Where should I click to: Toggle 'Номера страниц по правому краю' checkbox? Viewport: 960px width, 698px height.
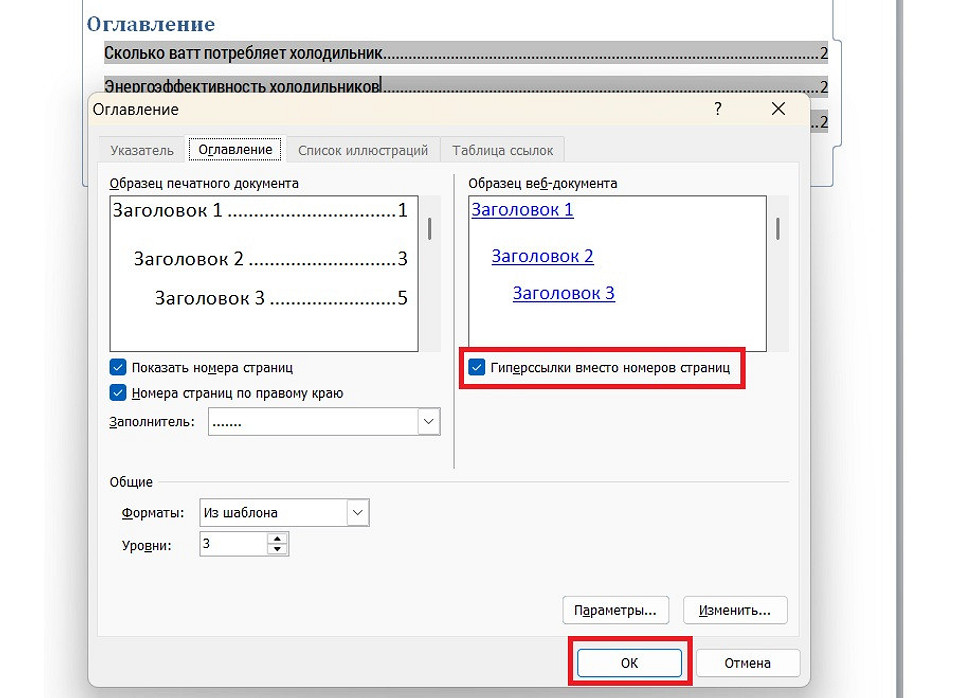[x=119, y=393]
